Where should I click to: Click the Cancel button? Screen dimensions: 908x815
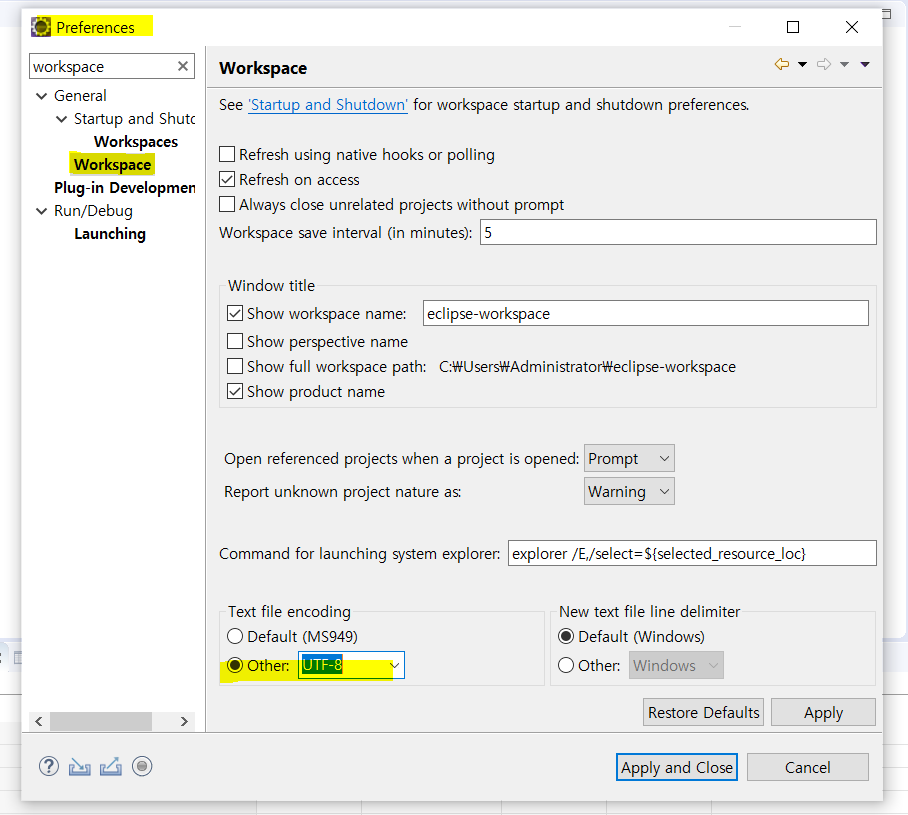pyautogui.click(x=807, y=767)
